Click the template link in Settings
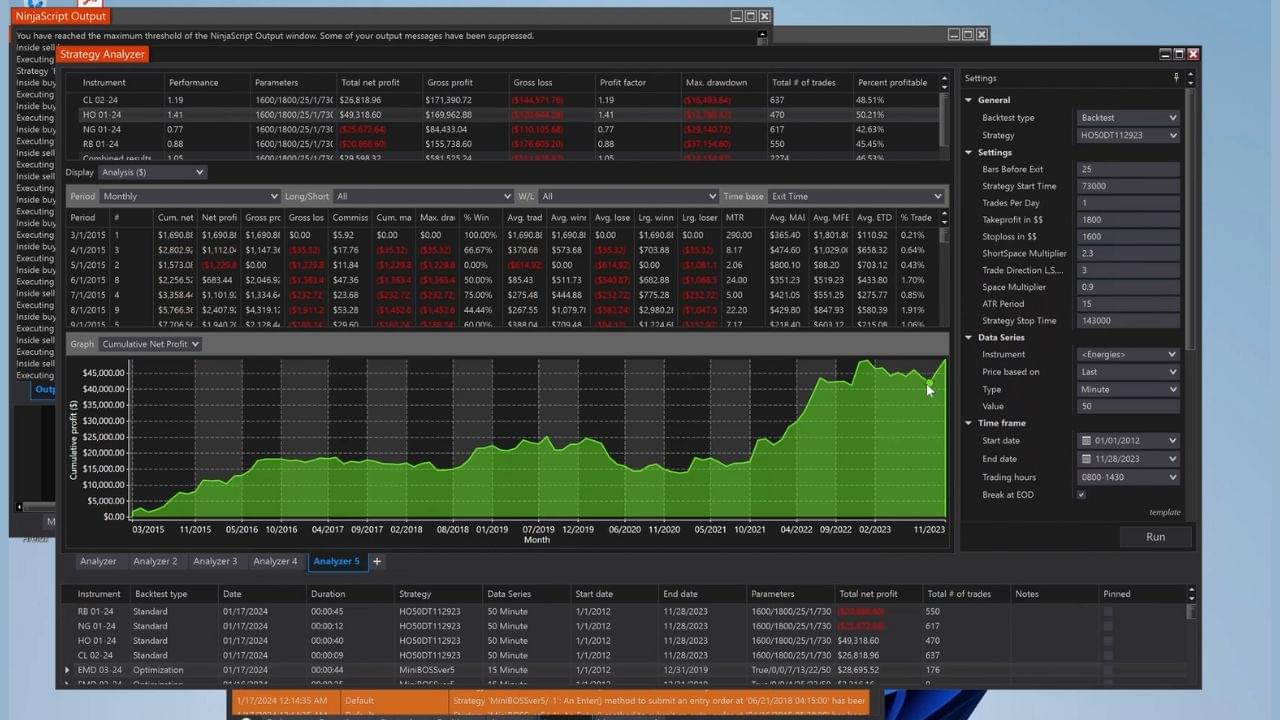This screenshot has height=720, width=1280. 1164,512
